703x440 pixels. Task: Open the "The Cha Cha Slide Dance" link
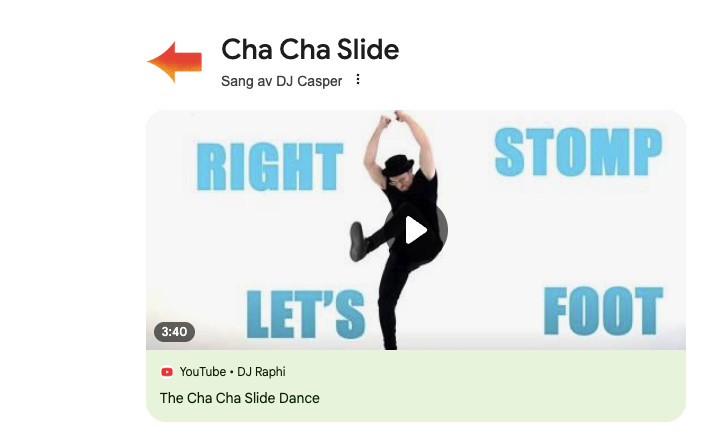(239, 398)
